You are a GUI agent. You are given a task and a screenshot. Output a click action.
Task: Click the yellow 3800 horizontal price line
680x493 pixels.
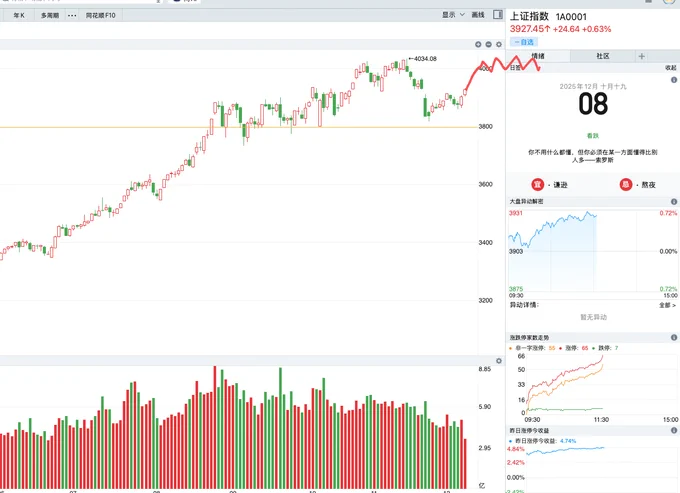tap(239, 127)
